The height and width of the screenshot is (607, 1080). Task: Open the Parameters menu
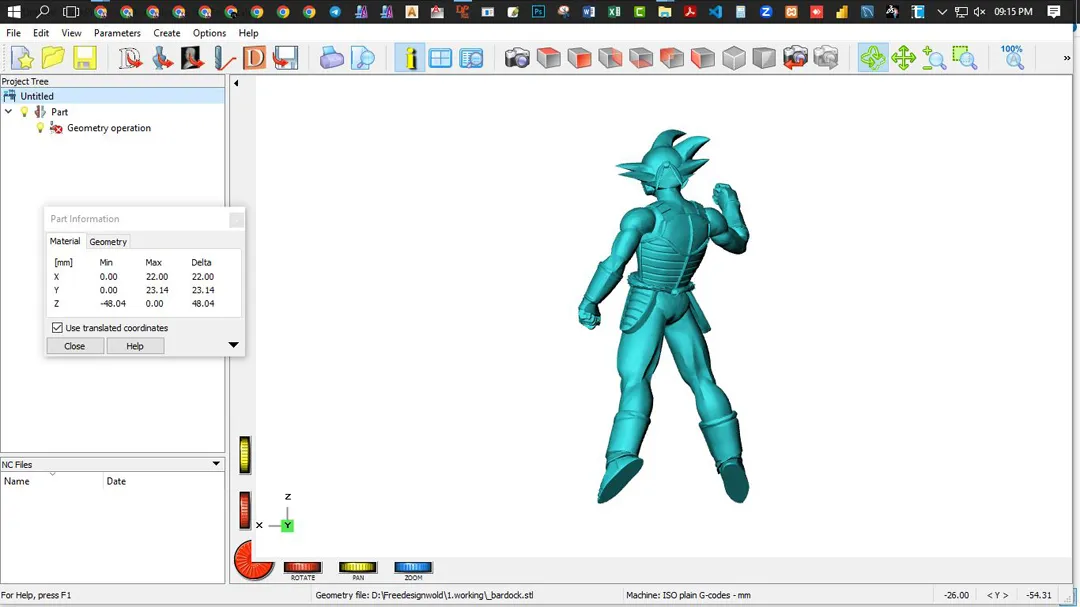point(117,33)
